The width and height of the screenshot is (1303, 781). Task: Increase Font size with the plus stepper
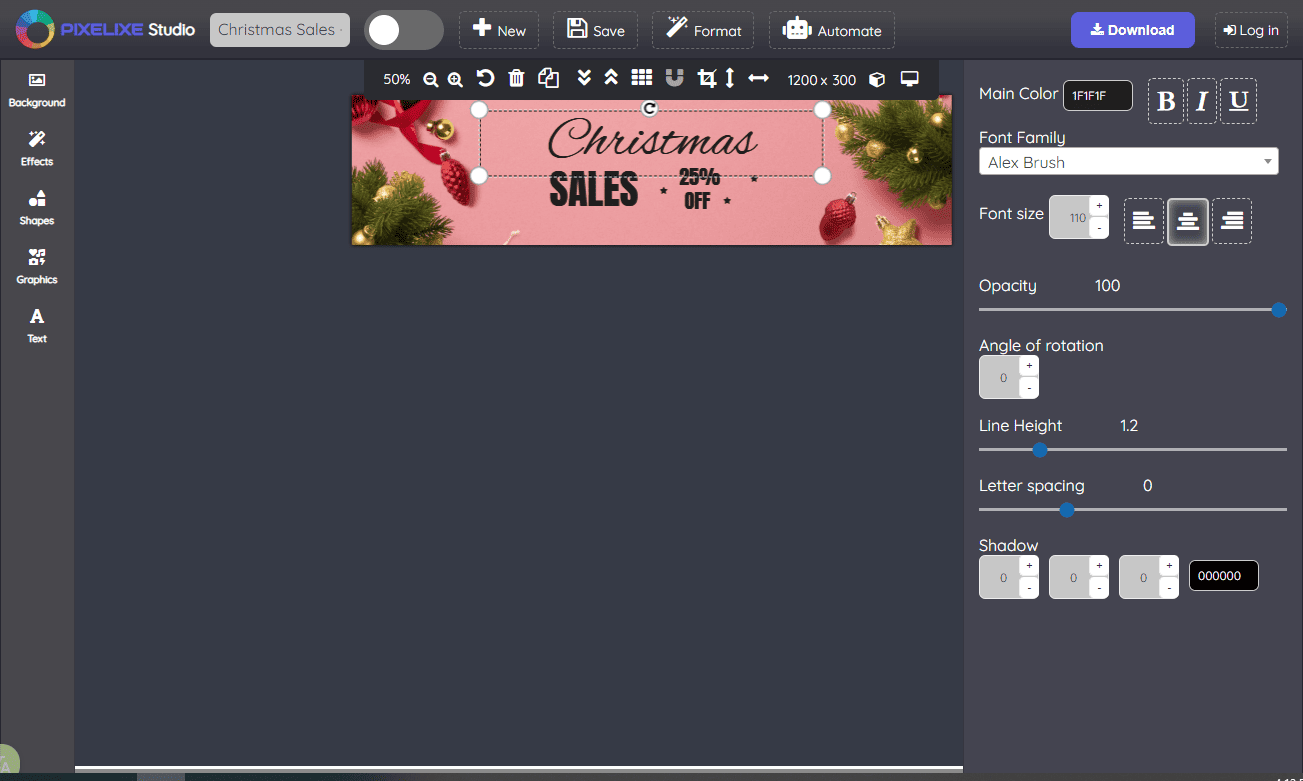coord(1099,205)
